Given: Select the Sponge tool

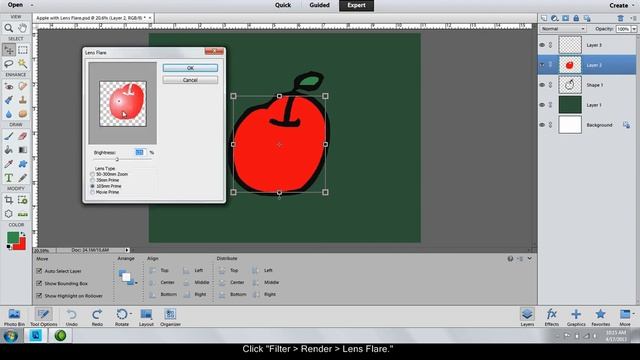Looking at the screenshot, I should pyautogui.click(x=23, y=114).
